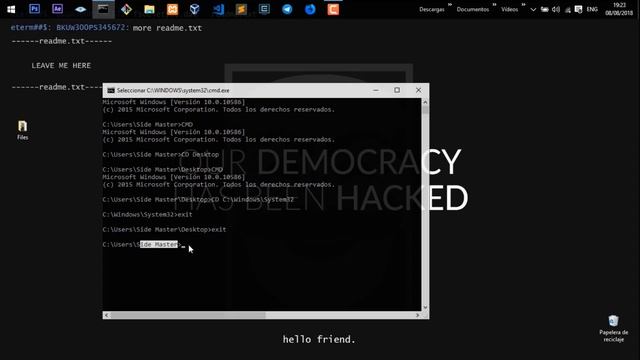The width and height of the screenshot is (640, 360).
Task: Maximize the cmd.exe window
Action: point(397,90)
